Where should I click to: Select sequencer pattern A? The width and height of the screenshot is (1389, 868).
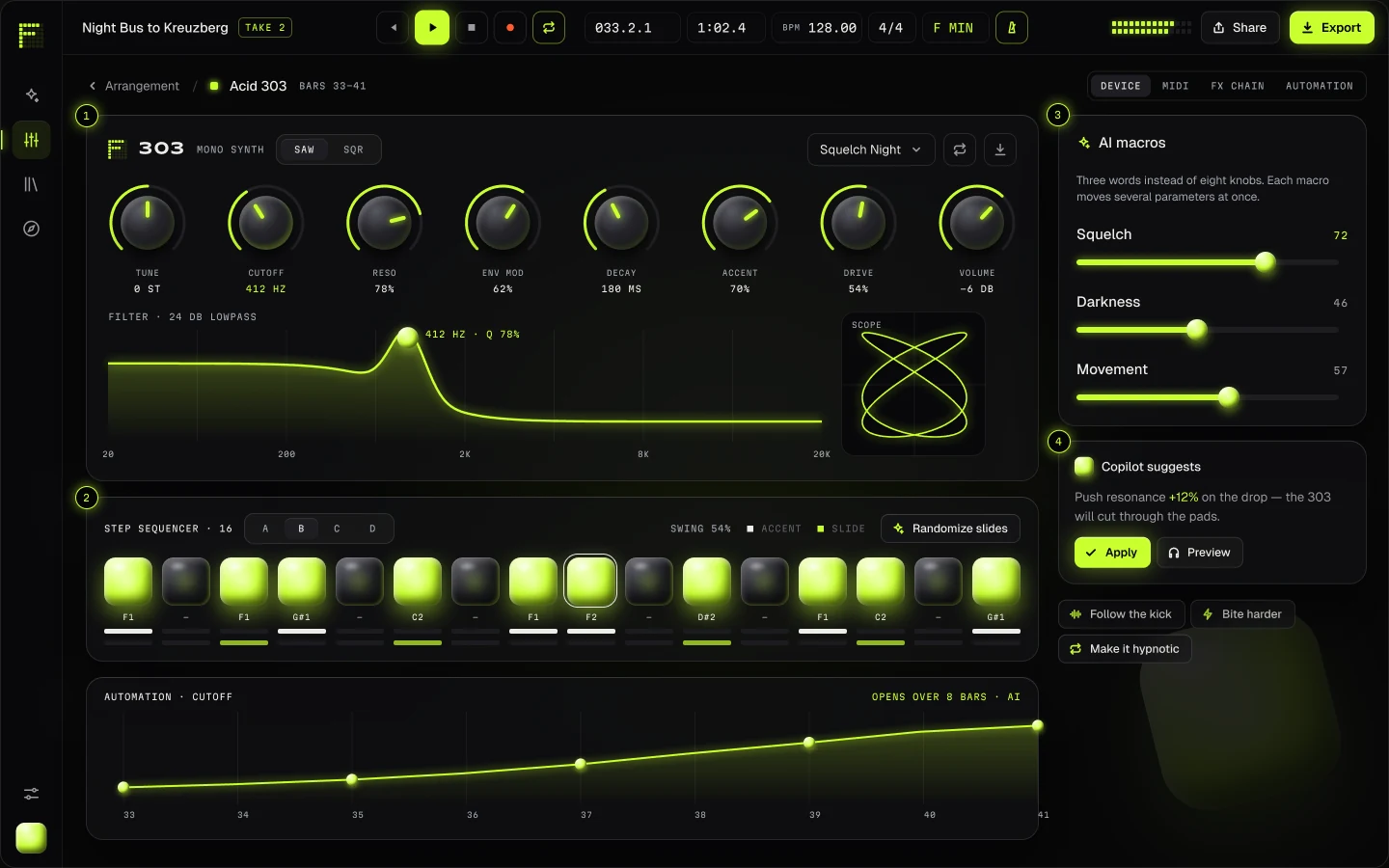click(x=266, y=529)
